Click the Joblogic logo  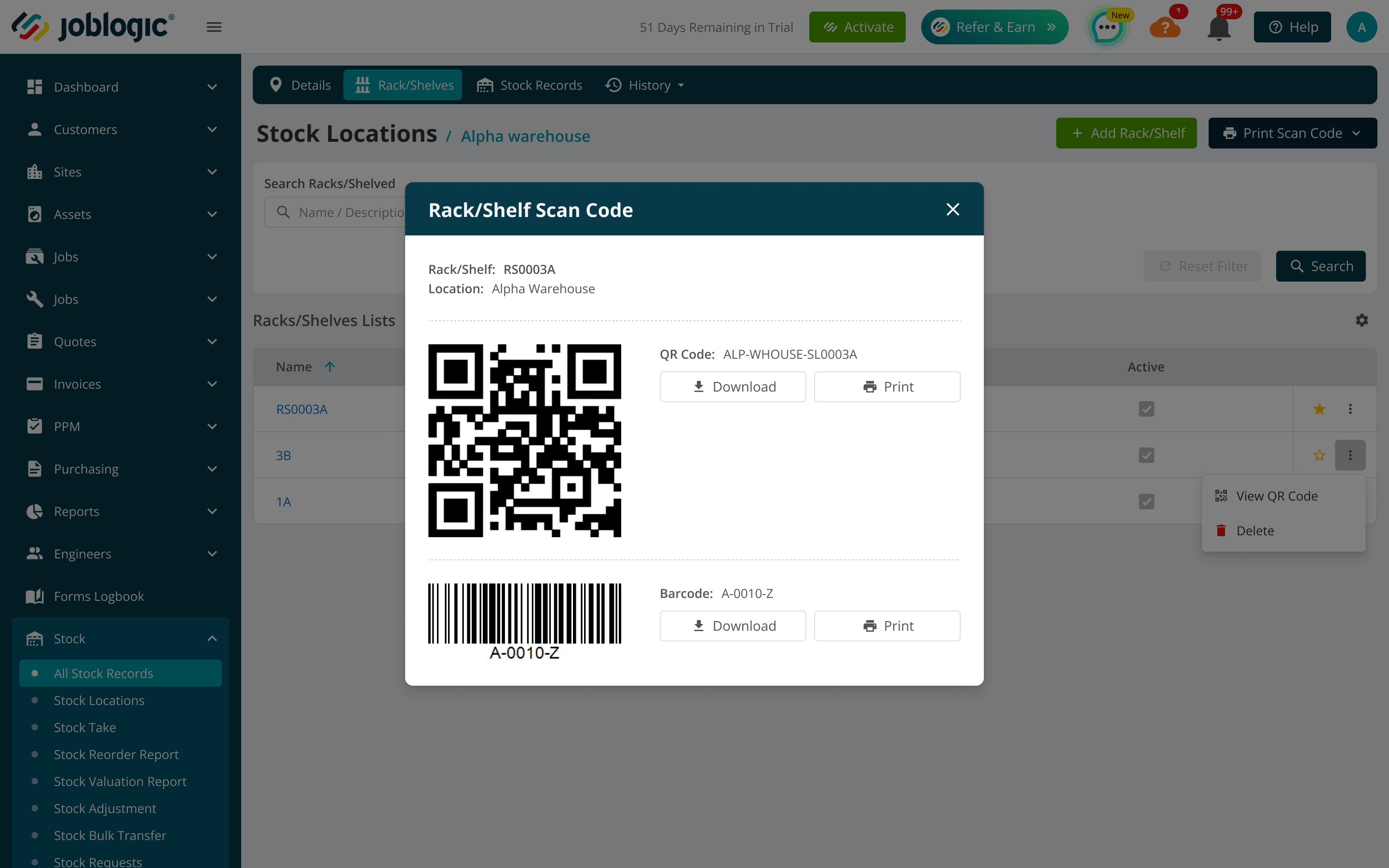pos(93,27)
